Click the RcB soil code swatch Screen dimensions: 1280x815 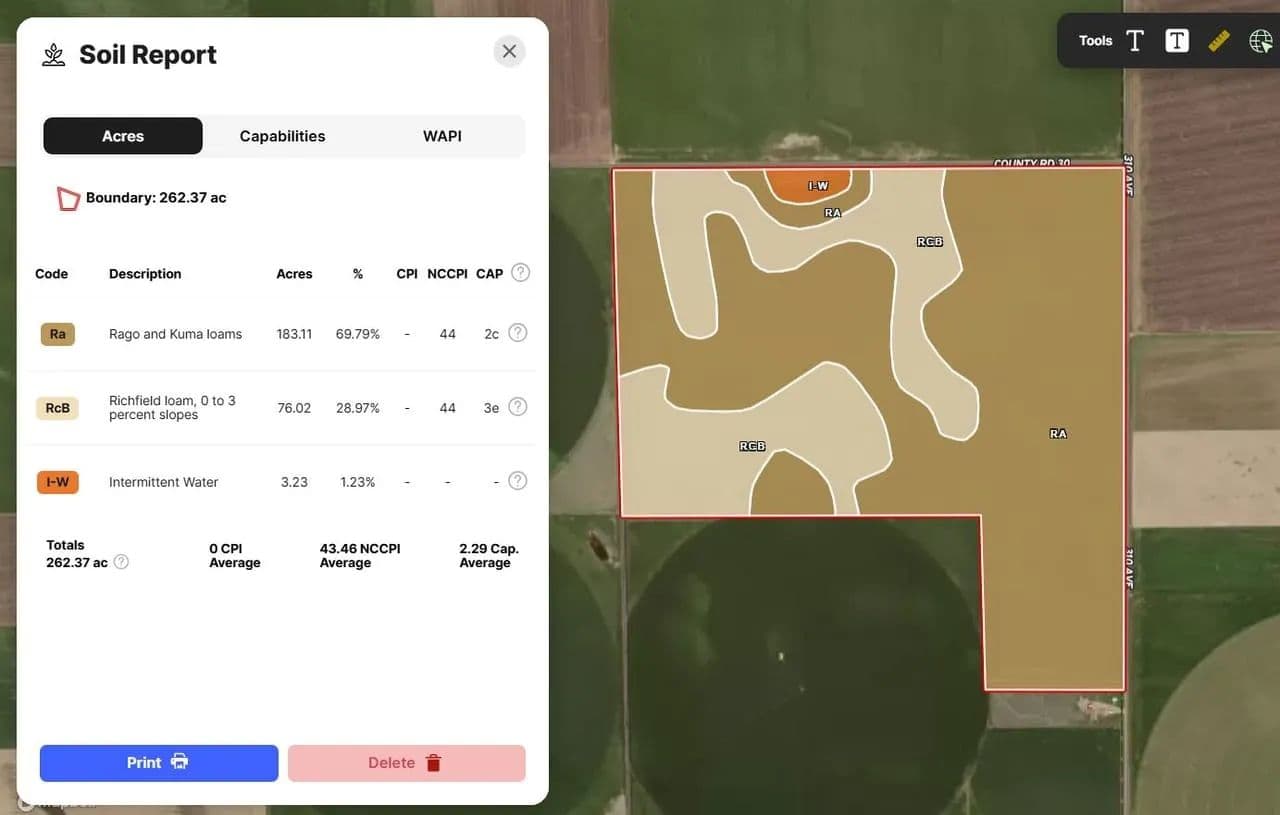point(58,408)
